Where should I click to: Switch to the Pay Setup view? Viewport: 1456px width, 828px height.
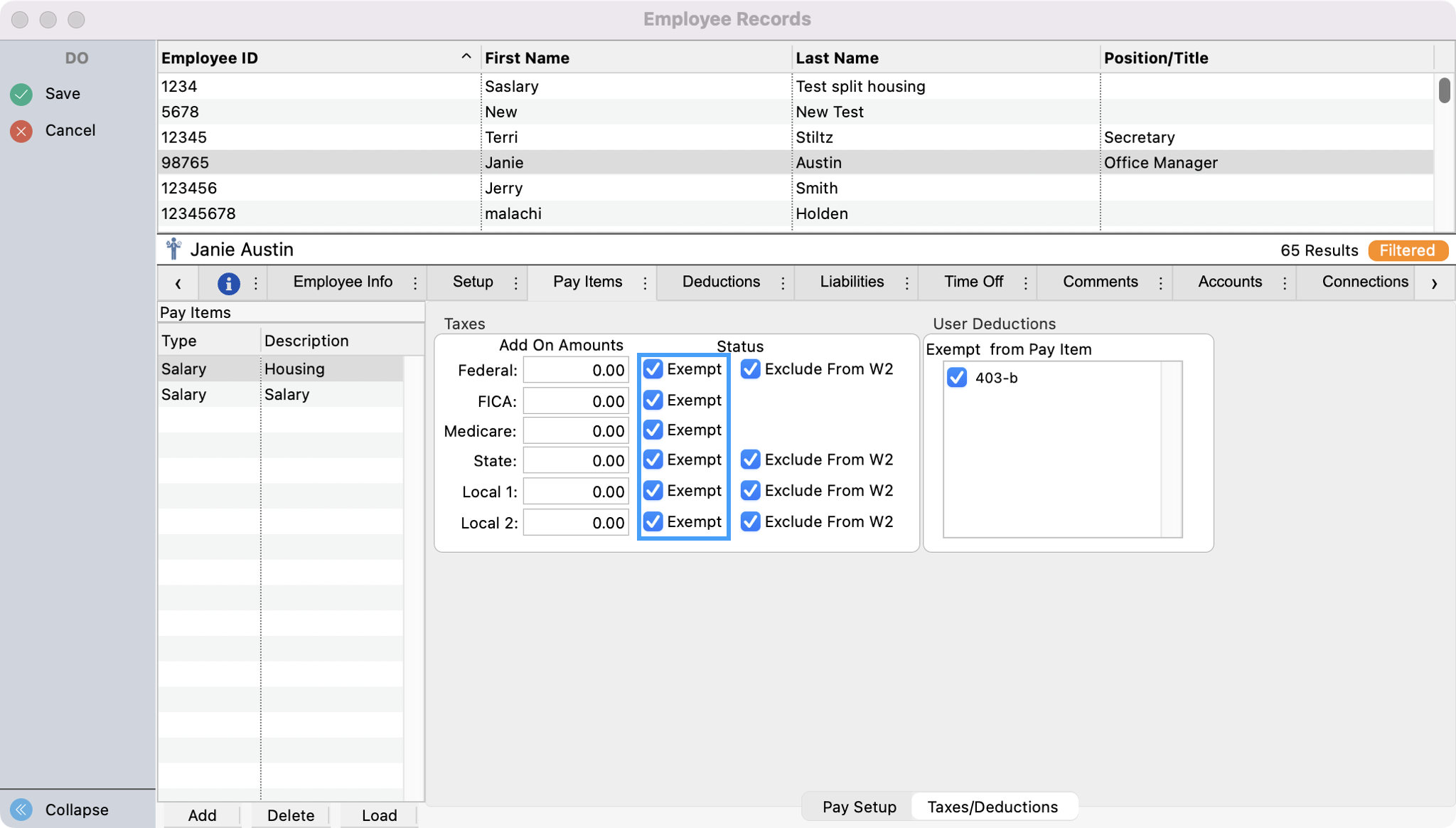(859, 807)
